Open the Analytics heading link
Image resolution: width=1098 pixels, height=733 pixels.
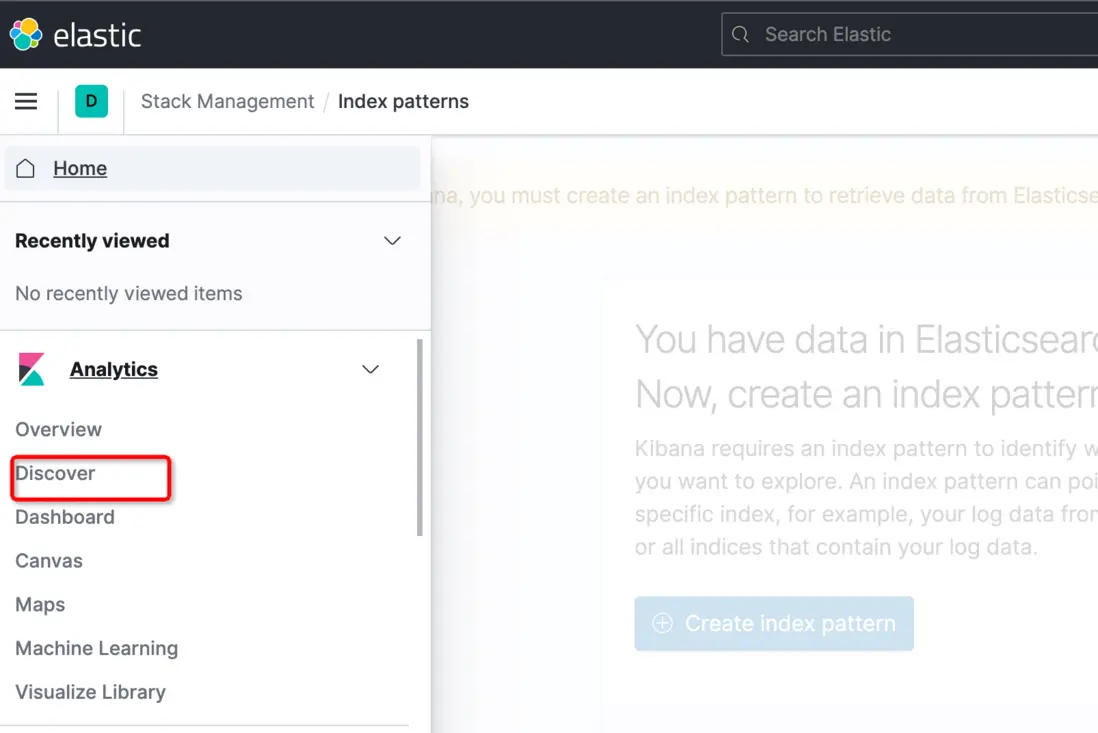click(114, 369)
